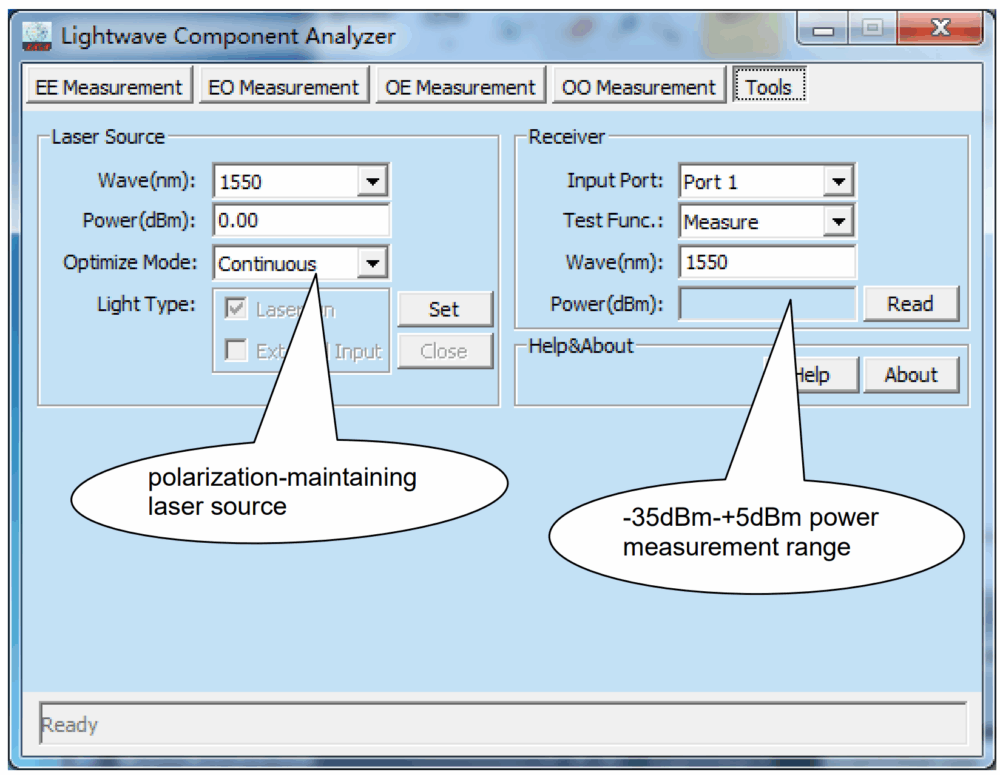1000x775 pixels.
Task: Go to the OO Measurement tab
Action: point(638,88)
